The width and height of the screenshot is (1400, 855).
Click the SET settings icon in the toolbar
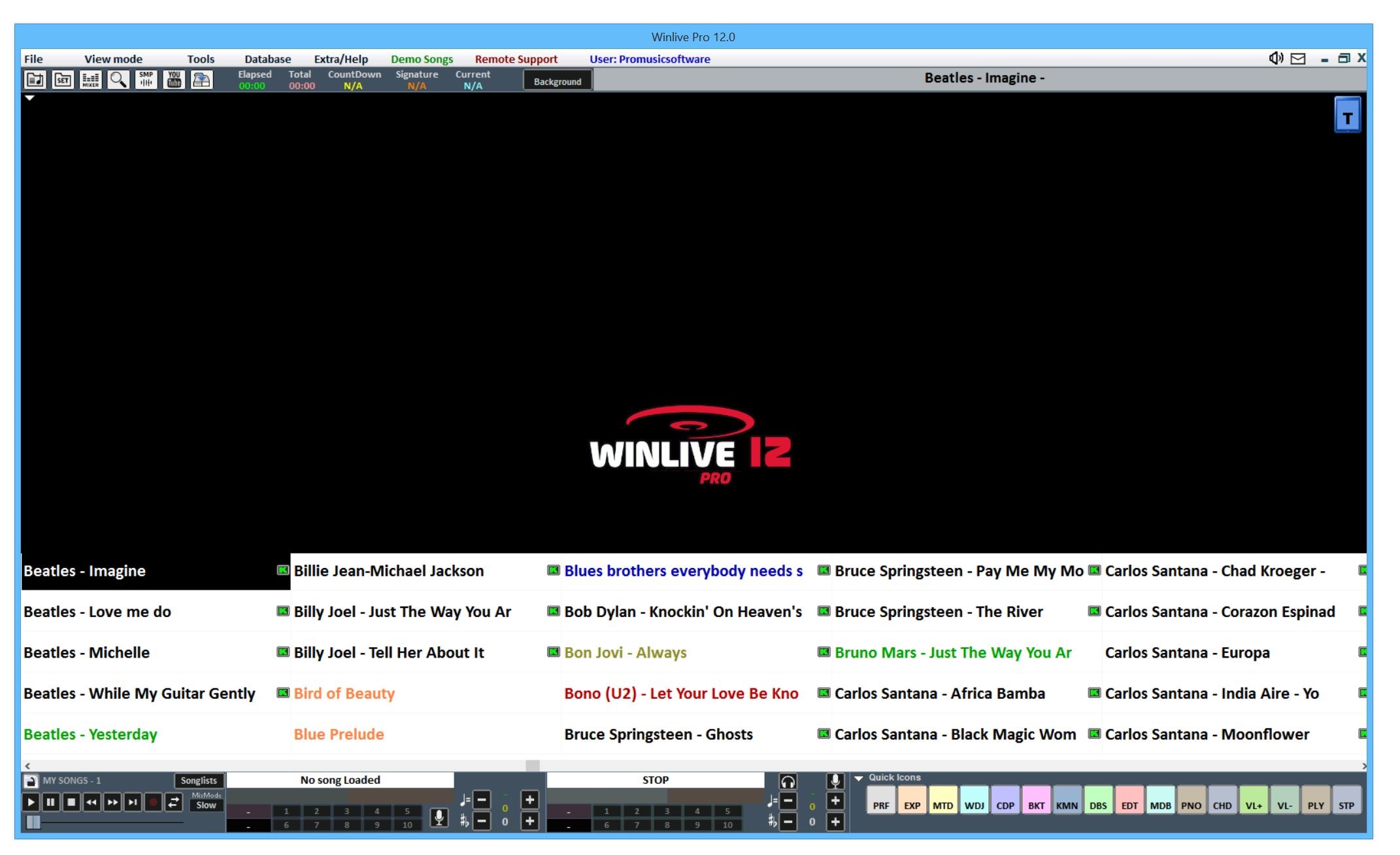(63, 80)
